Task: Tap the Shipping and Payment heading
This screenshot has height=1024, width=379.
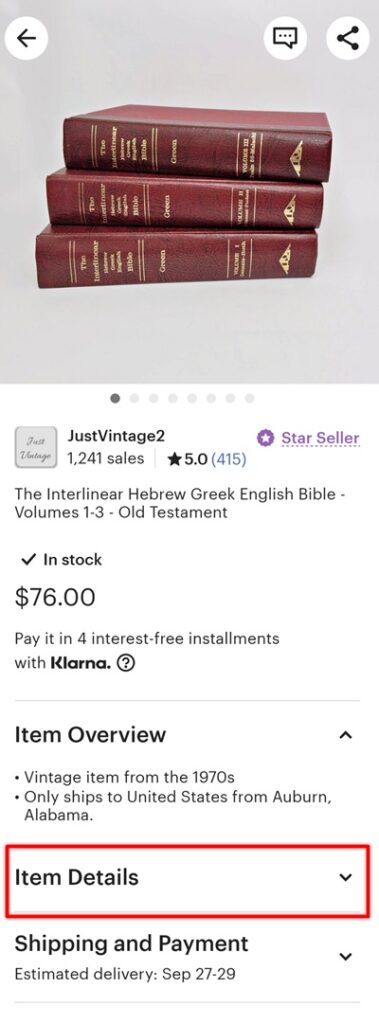Action: pyautogui.click(x=131, y=943)
